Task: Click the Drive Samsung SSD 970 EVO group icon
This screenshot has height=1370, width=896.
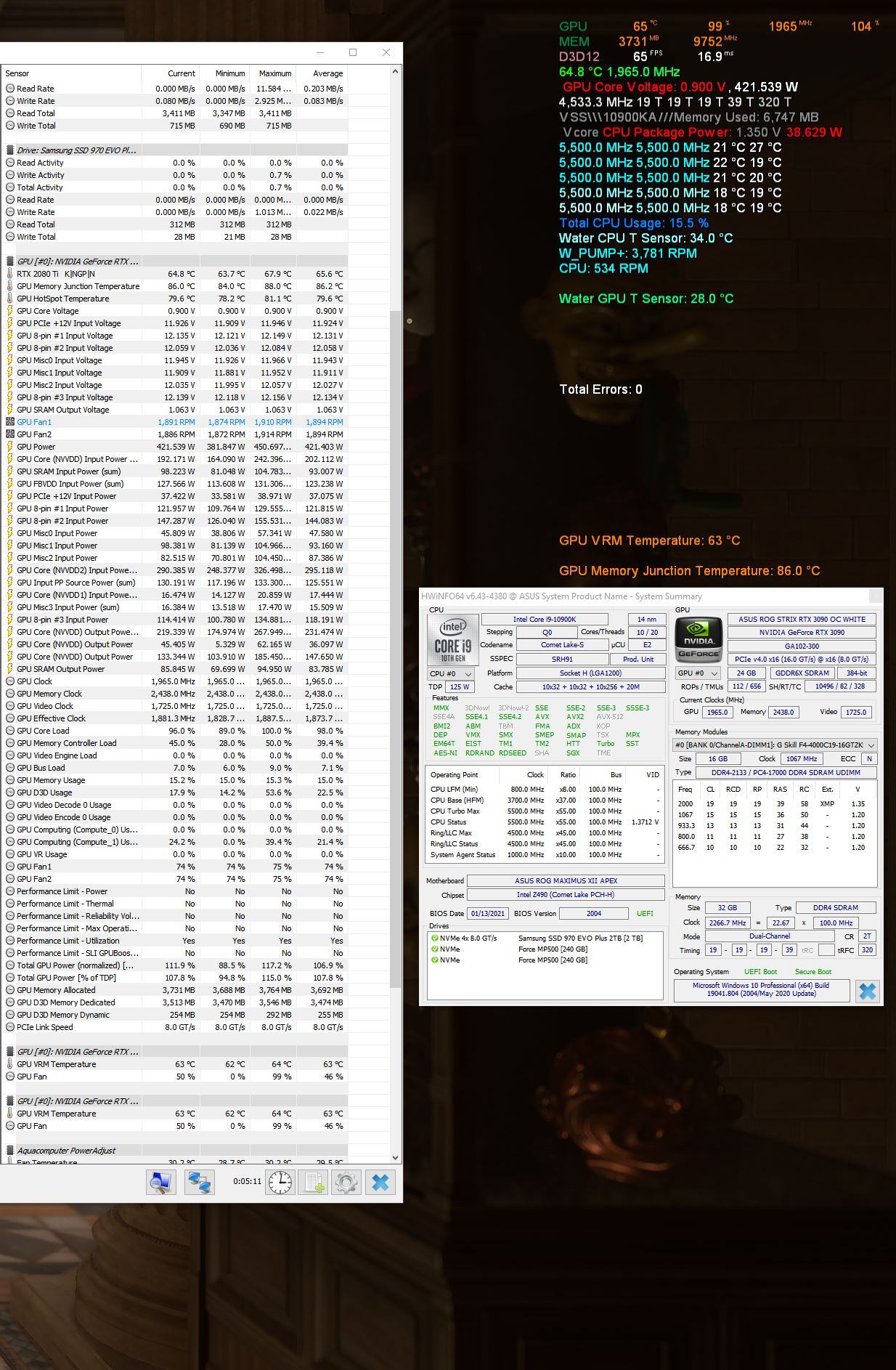Action: point(9,150)
